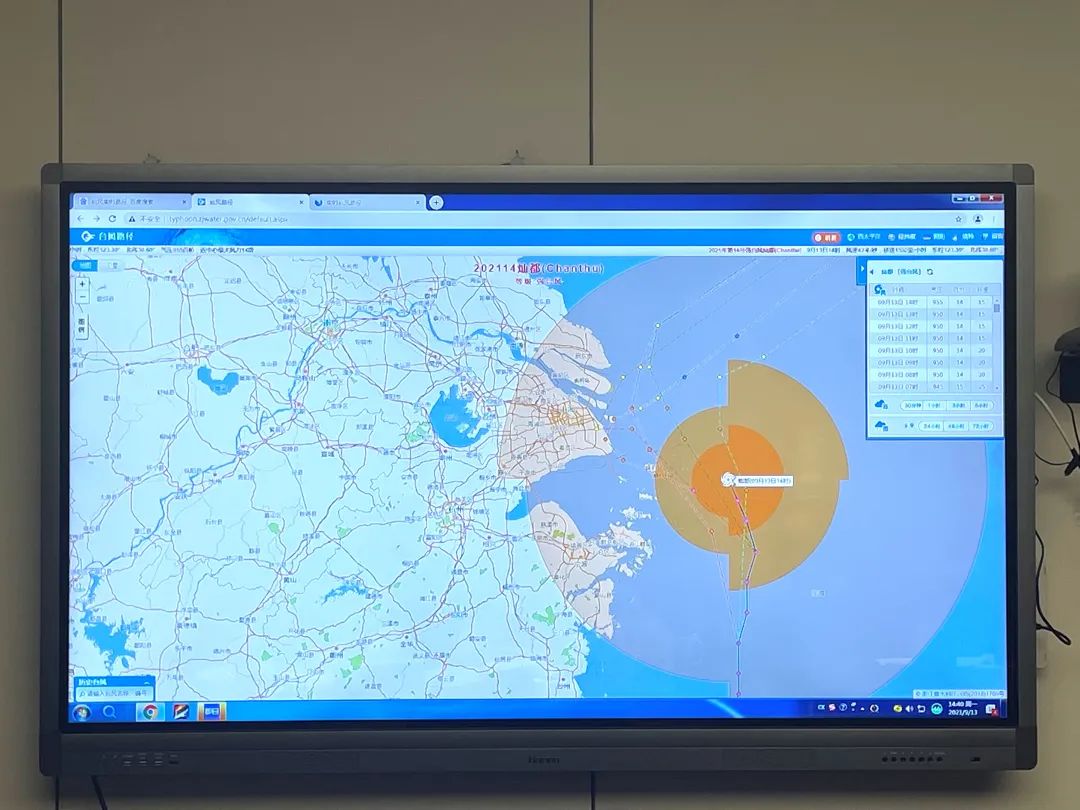Image resolution: width=1080 pixels, height=810 pixels.
Task: Click the not-secure warning icon
Action: coord(132,218)
